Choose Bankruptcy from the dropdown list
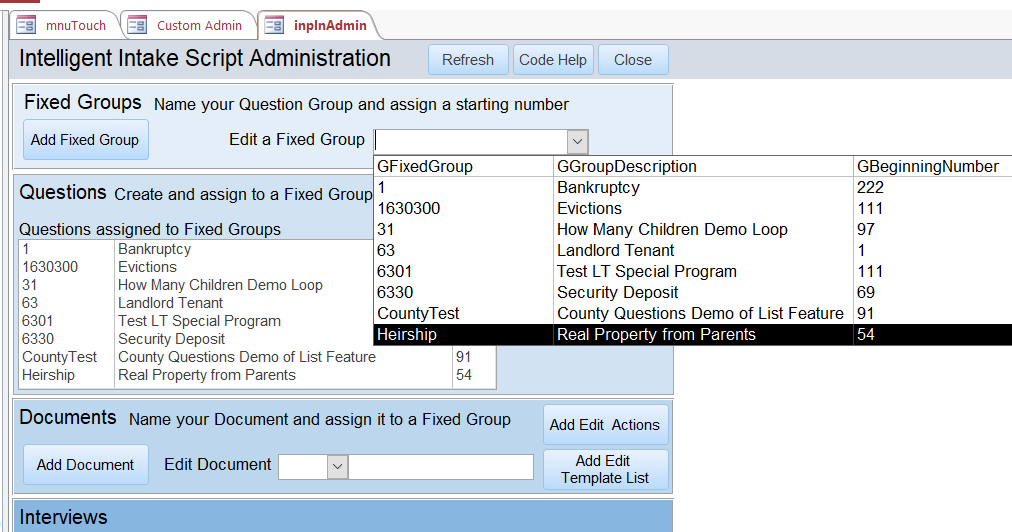The image size is (1012, 532). 597,188
